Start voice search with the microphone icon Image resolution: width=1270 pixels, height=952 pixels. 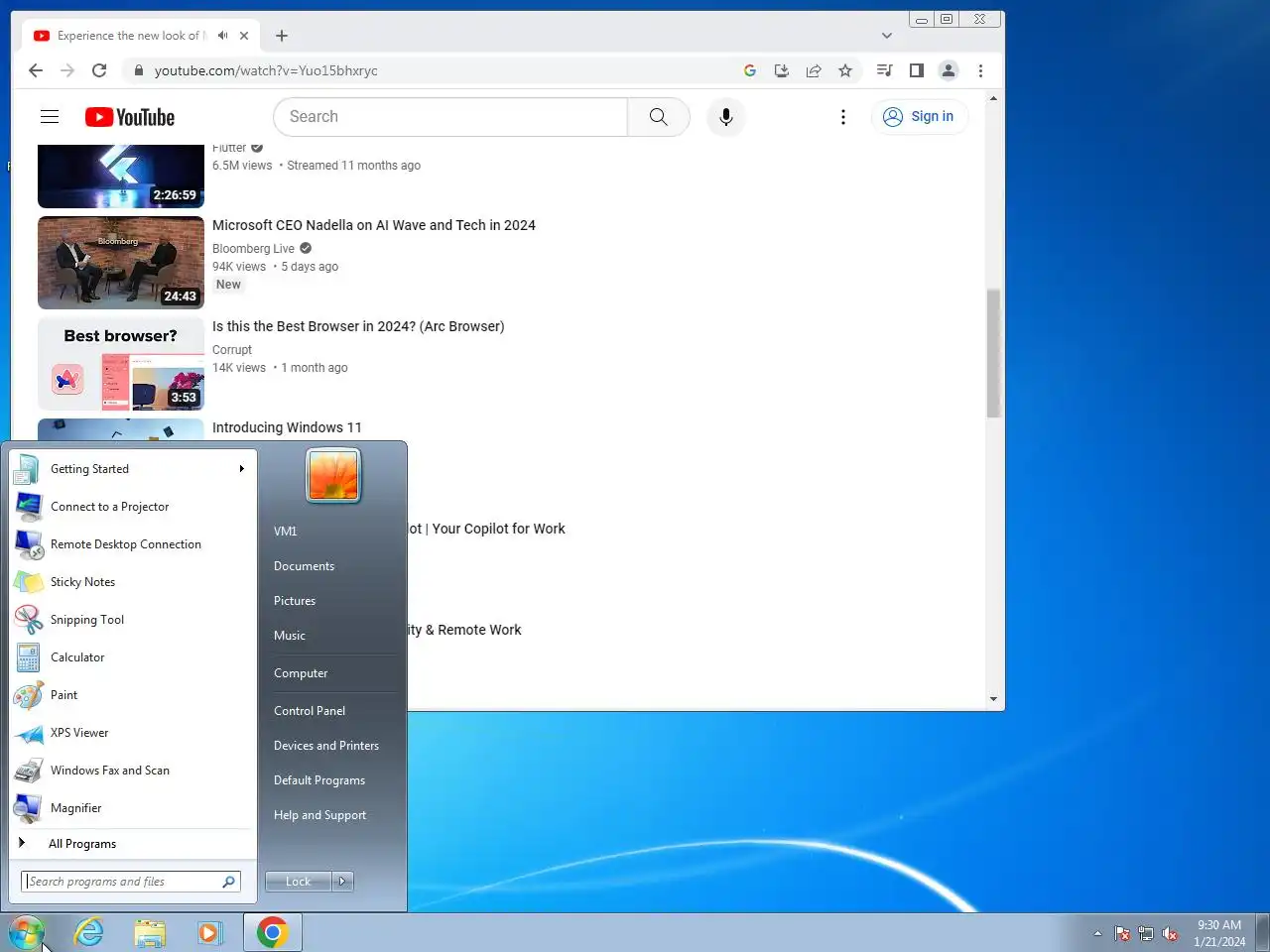point(726,117)
